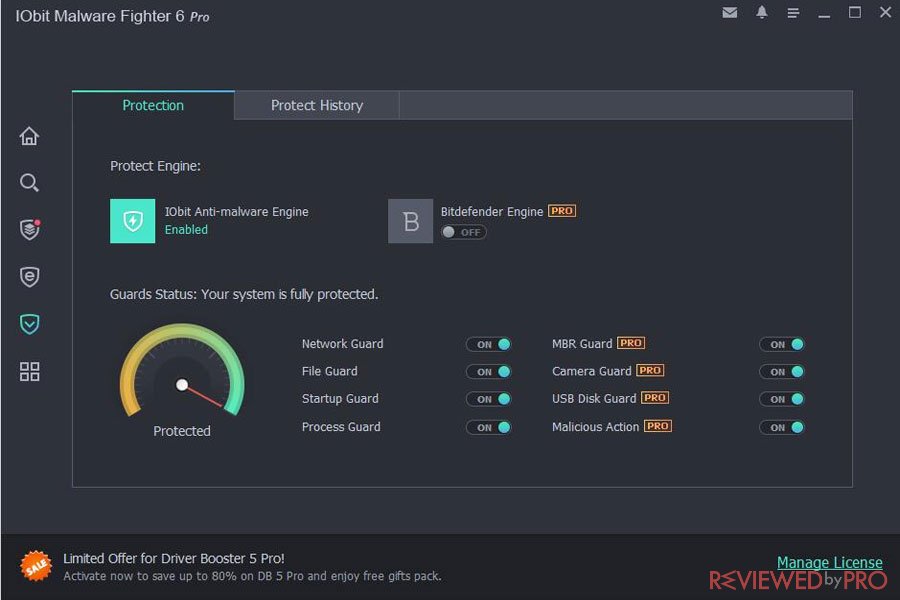
Task: Click the IObit Anti-malware Engine shield tile
Action: [133, 221]
